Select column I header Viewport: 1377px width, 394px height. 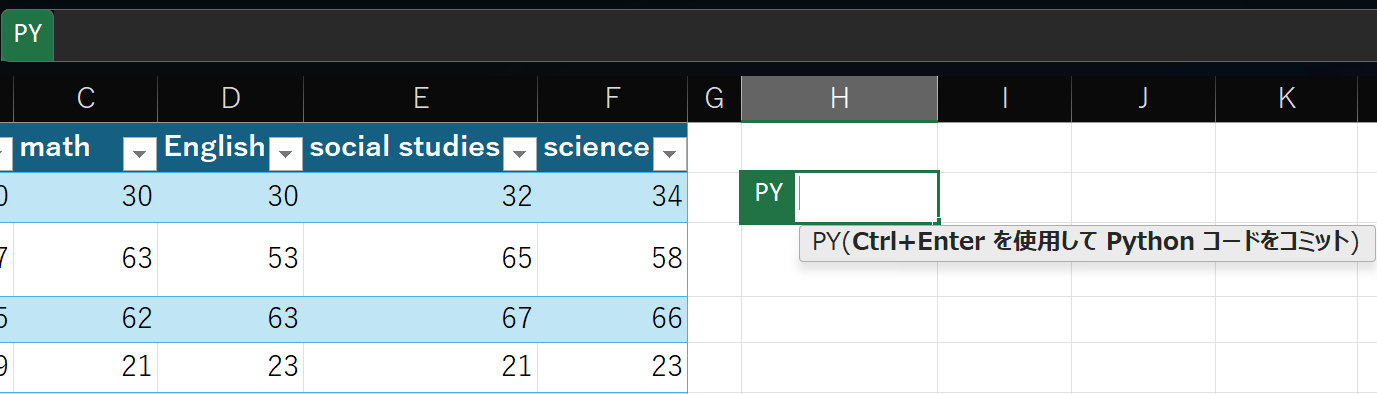point(1004,98)
